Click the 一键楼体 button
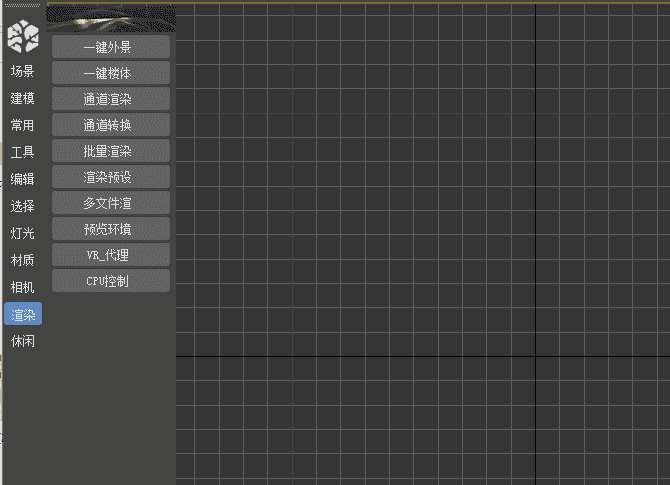The image size is (670, 485). pyautogui.click(x=111, y=73)
